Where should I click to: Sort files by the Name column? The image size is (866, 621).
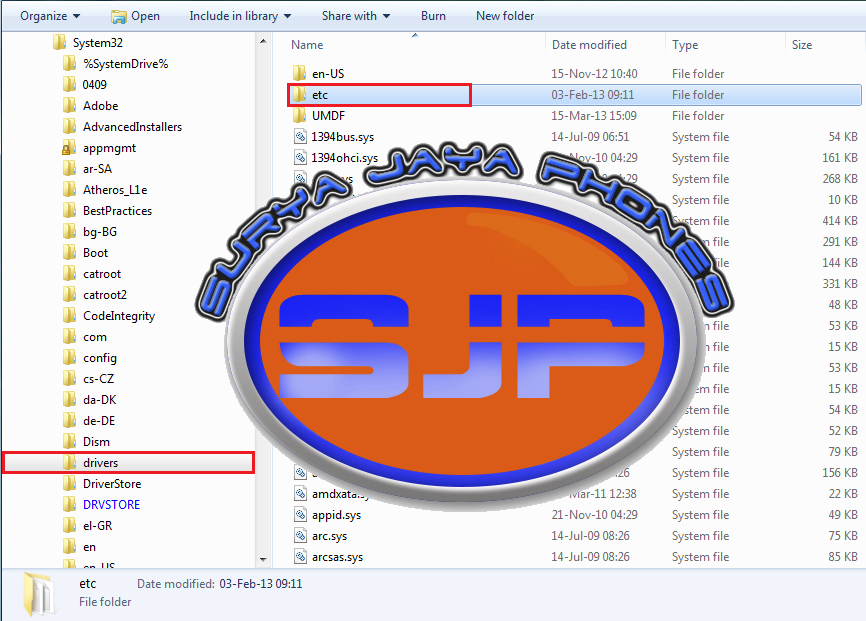click(x=307, y=45)
